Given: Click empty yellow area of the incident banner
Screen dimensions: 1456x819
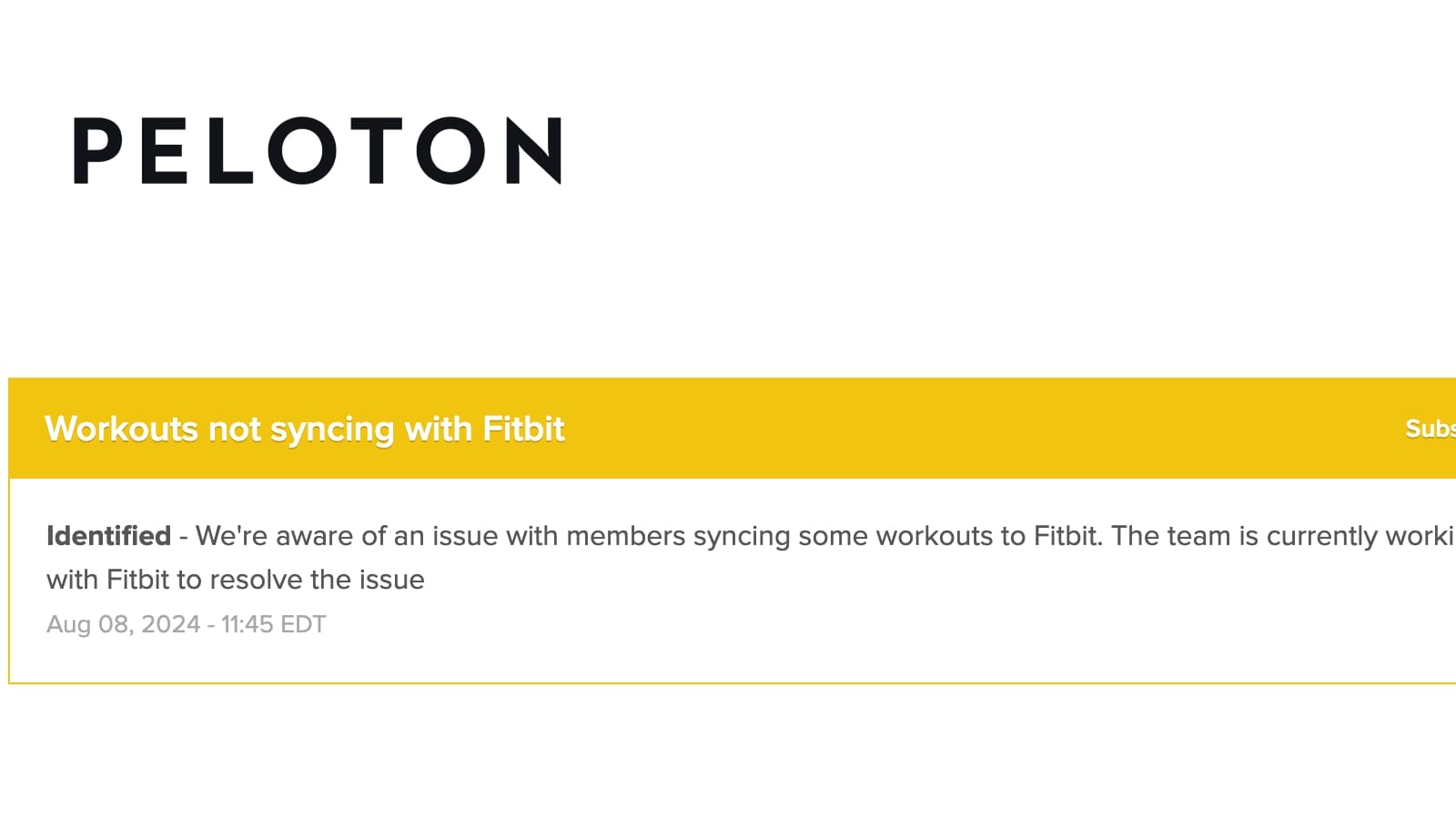Looking at the screenshot, I should pyautogui.click(x=910, y=429).
